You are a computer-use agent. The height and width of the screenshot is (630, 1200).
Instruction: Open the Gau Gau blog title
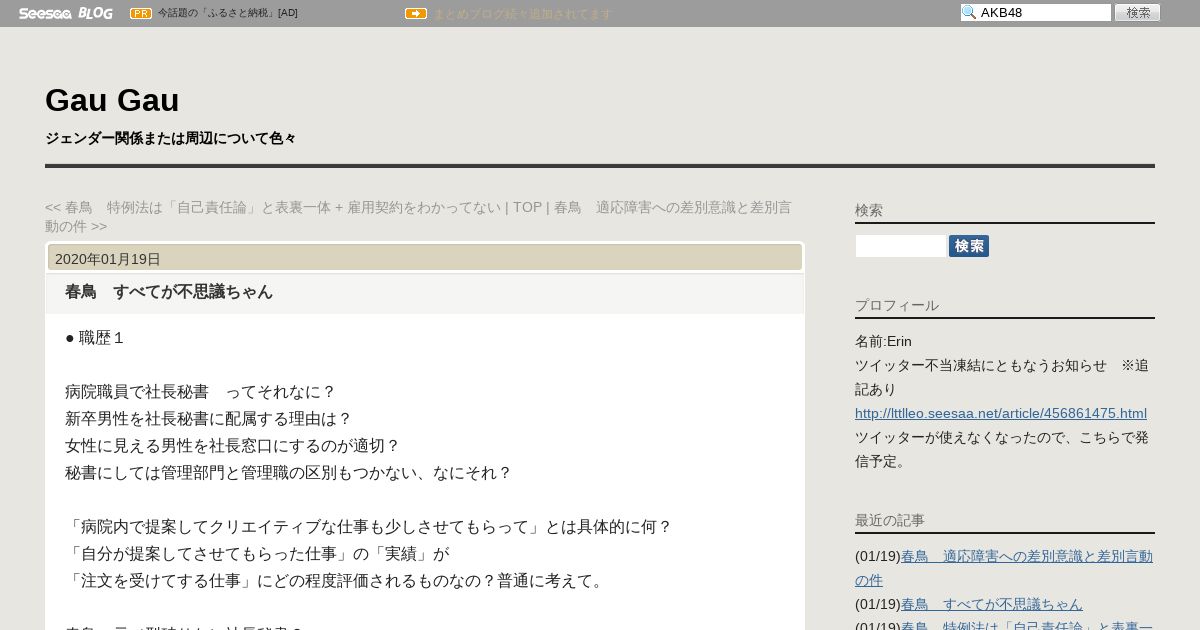click(112, 100)
